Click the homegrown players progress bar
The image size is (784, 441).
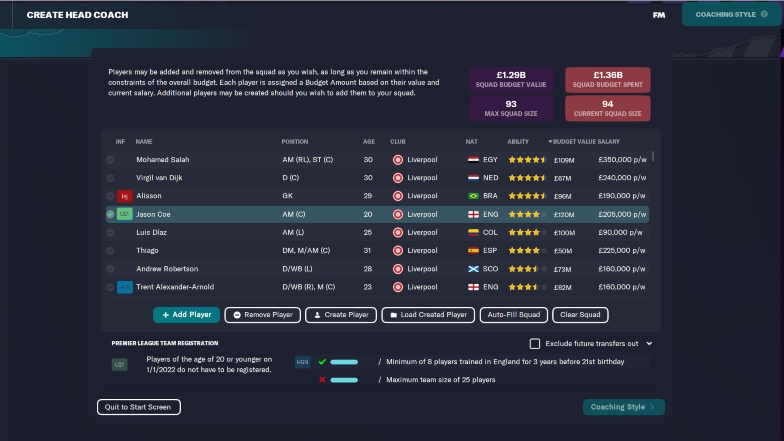click(x=344, y=362)
